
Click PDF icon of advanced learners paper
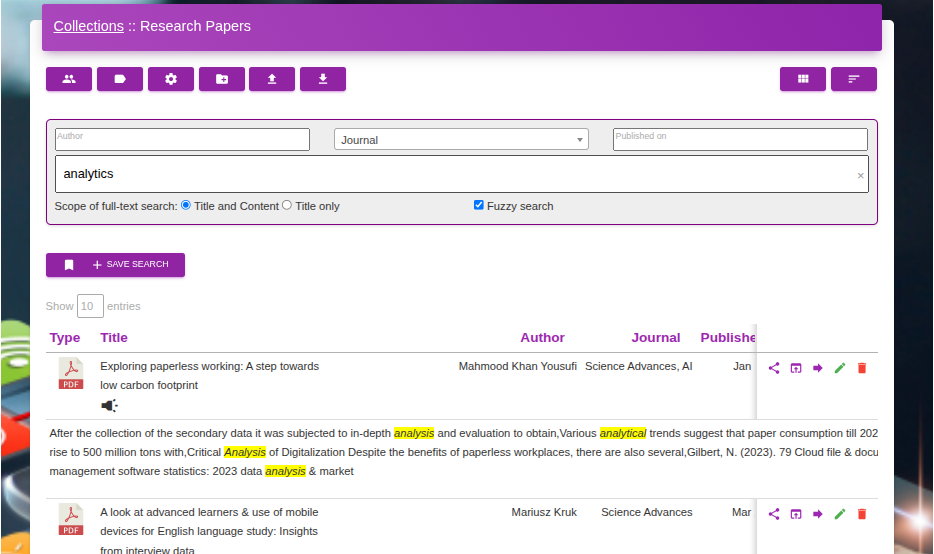pos(71,519)
